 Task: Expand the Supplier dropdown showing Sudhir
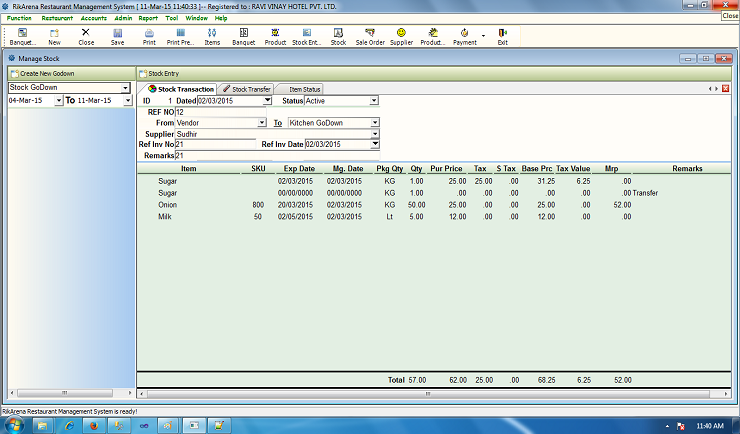coord(375,133)
